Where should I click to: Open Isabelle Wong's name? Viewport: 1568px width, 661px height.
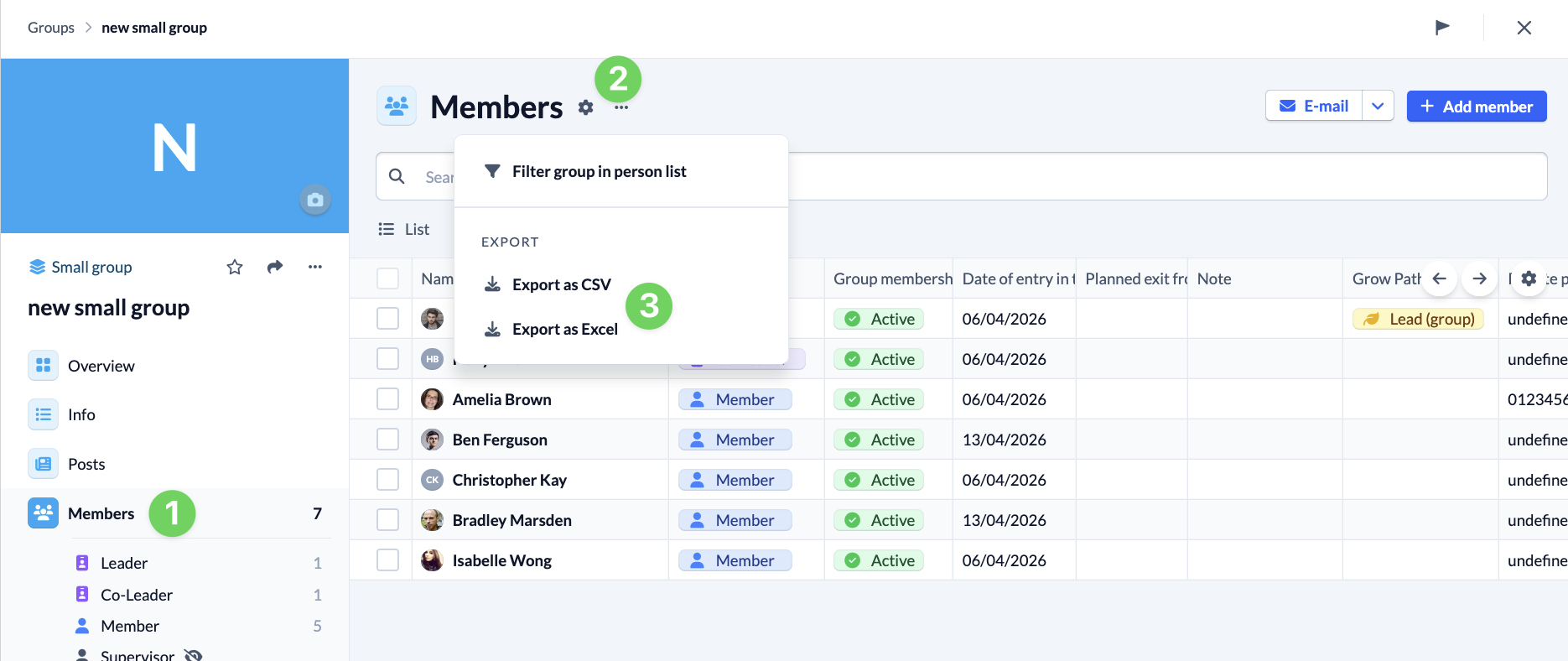click(501, 560)
